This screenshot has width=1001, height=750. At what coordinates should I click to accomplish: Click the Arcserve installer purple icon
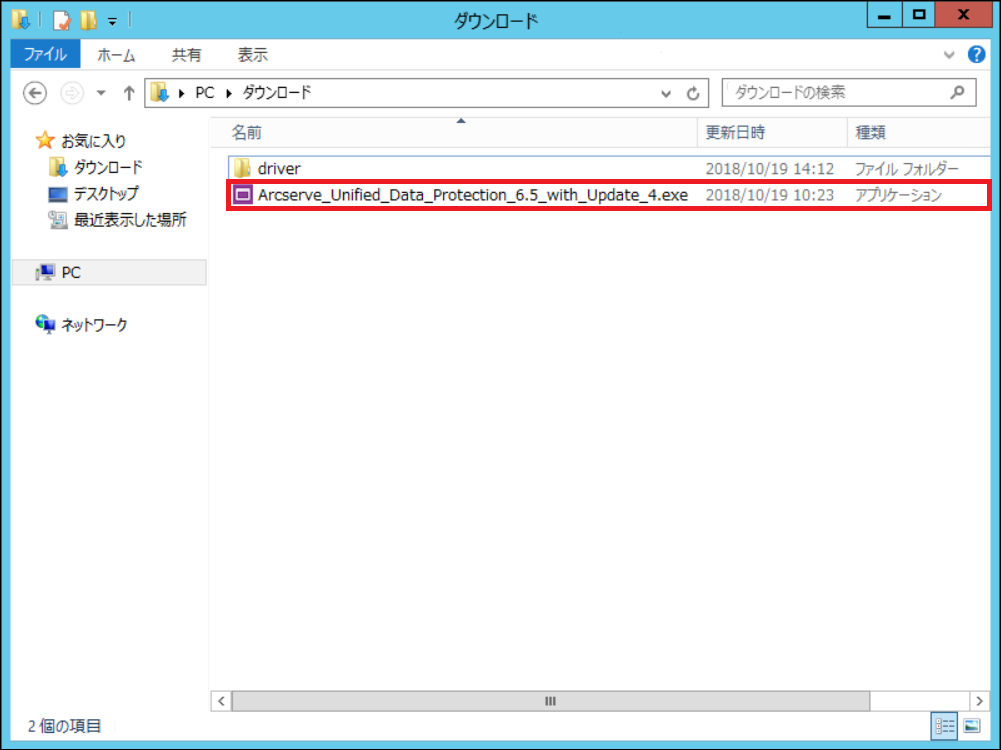click(243, 195)
